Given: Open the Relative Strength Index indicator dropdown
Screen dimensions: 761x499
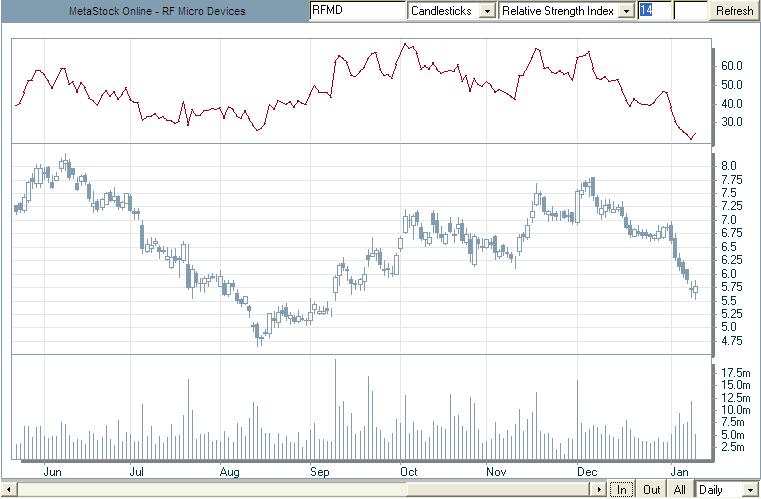Looking at the screenshot, I should pos(627,11).
